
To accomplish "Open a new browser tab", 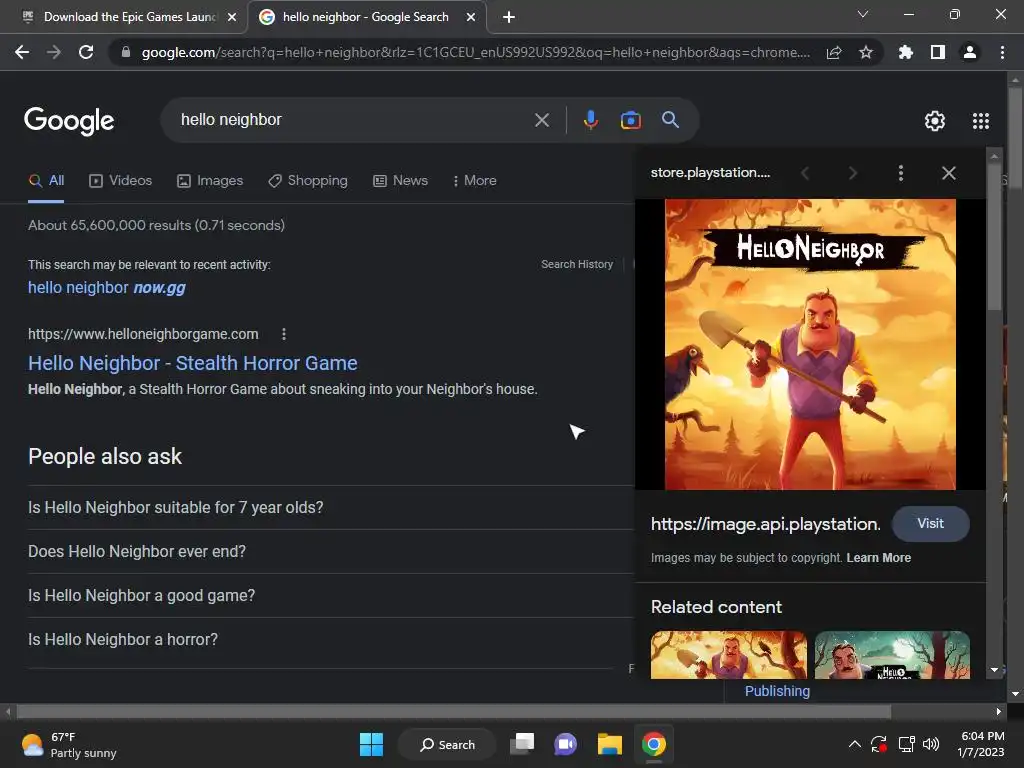I will (x=509, y=17).
